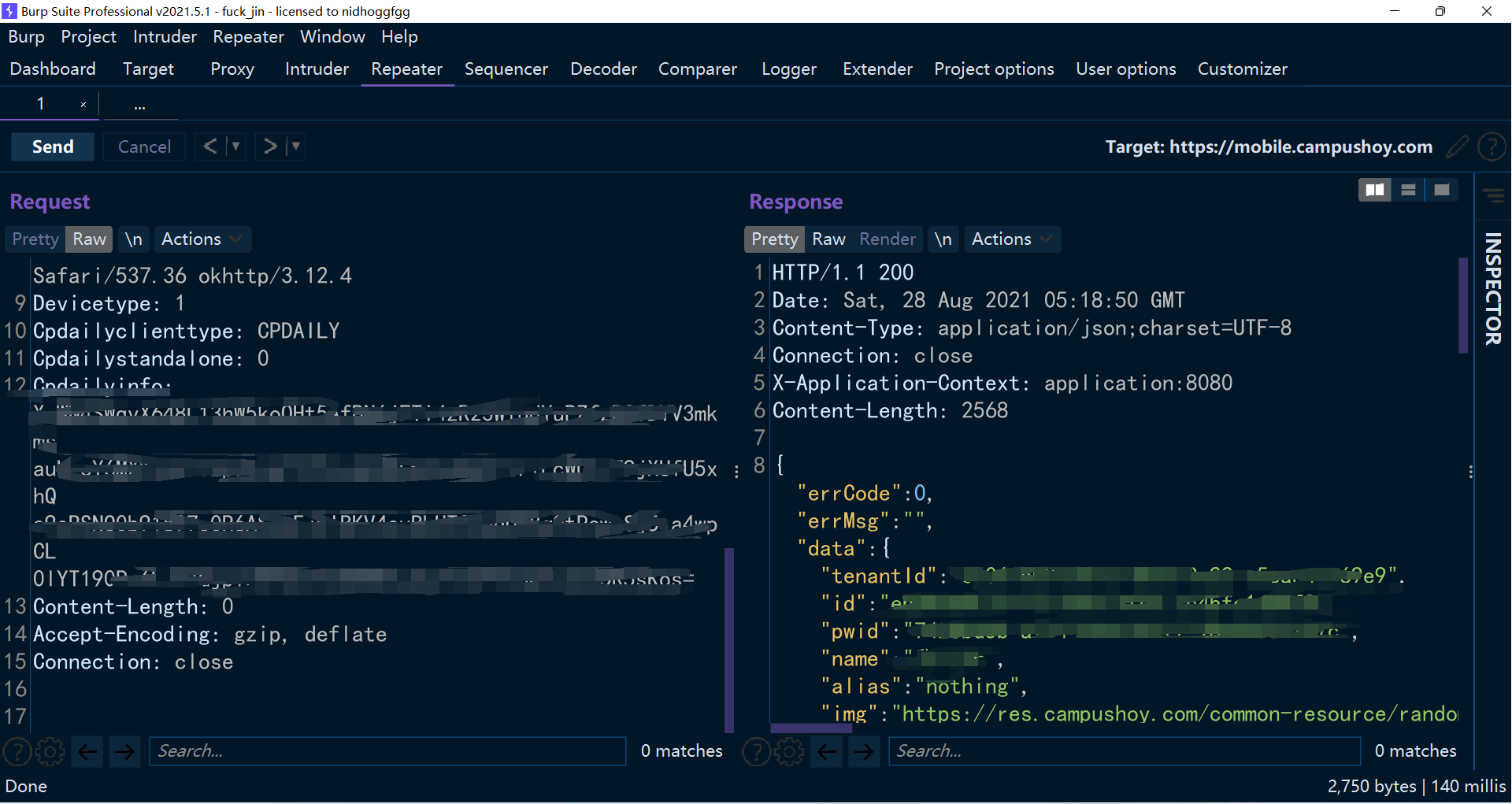Select side-by-side split layout icon

(1374, 190)
